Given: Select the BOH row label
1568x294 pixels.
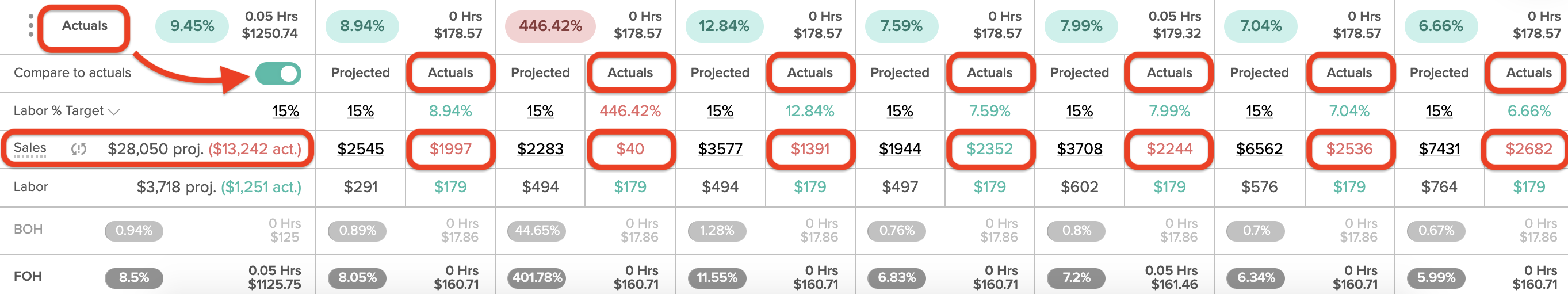Looking at the screenshot, I should coord(28,230).
